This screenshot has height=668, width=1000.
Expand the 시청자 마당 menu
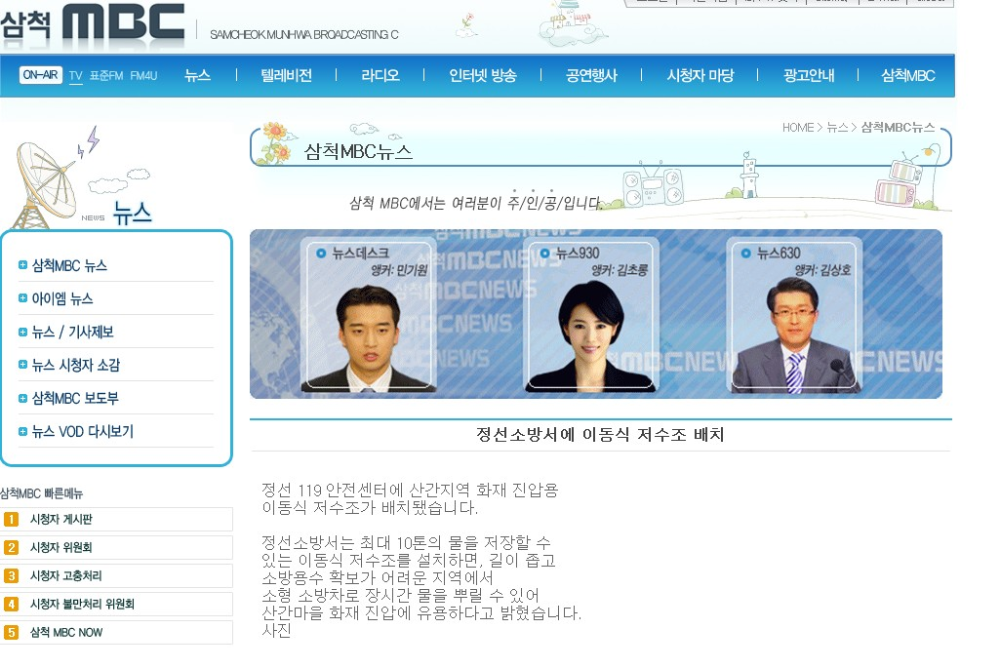pos(700,75)
